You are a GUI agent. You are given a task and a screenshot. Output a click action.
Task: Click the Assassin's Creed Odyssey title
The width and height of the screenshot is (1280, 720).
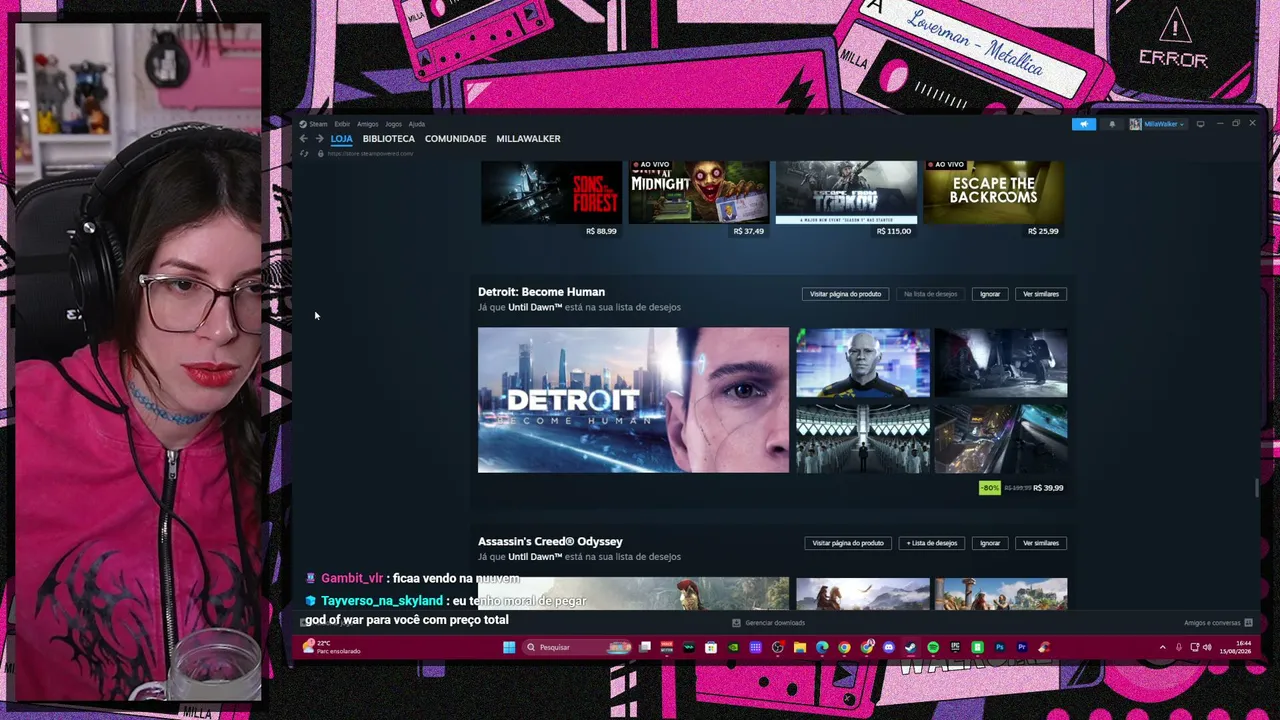[x=550, y=542]
